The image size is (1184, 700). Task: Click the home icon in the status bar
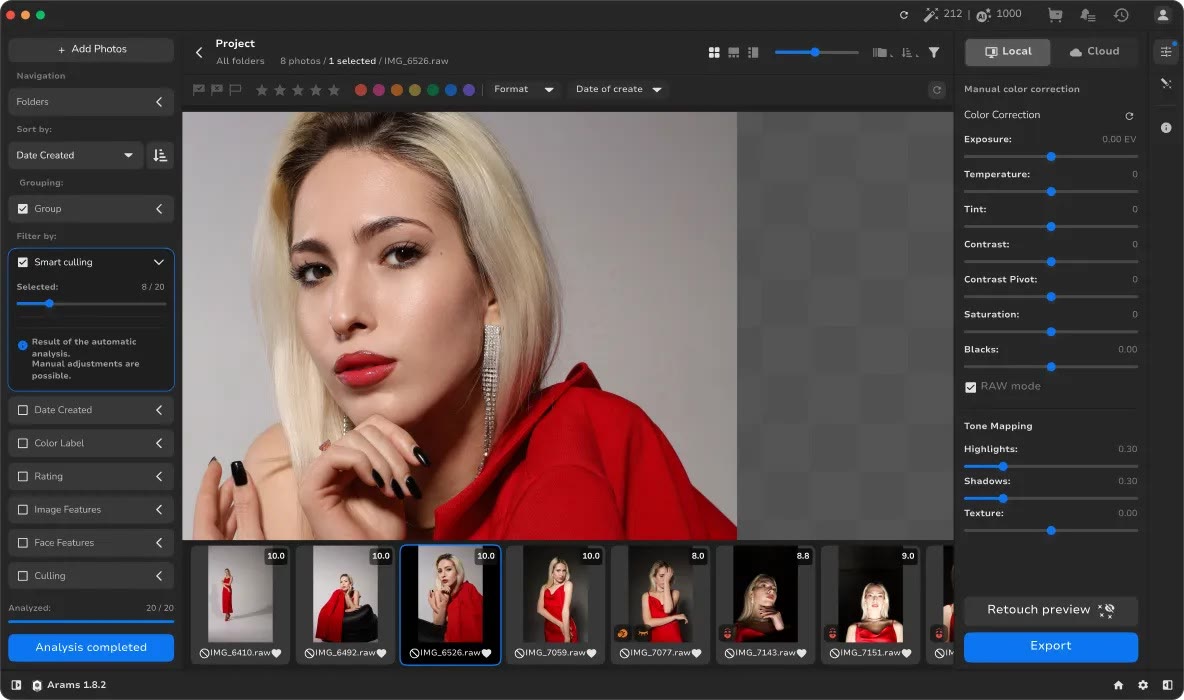[1118, 685]
